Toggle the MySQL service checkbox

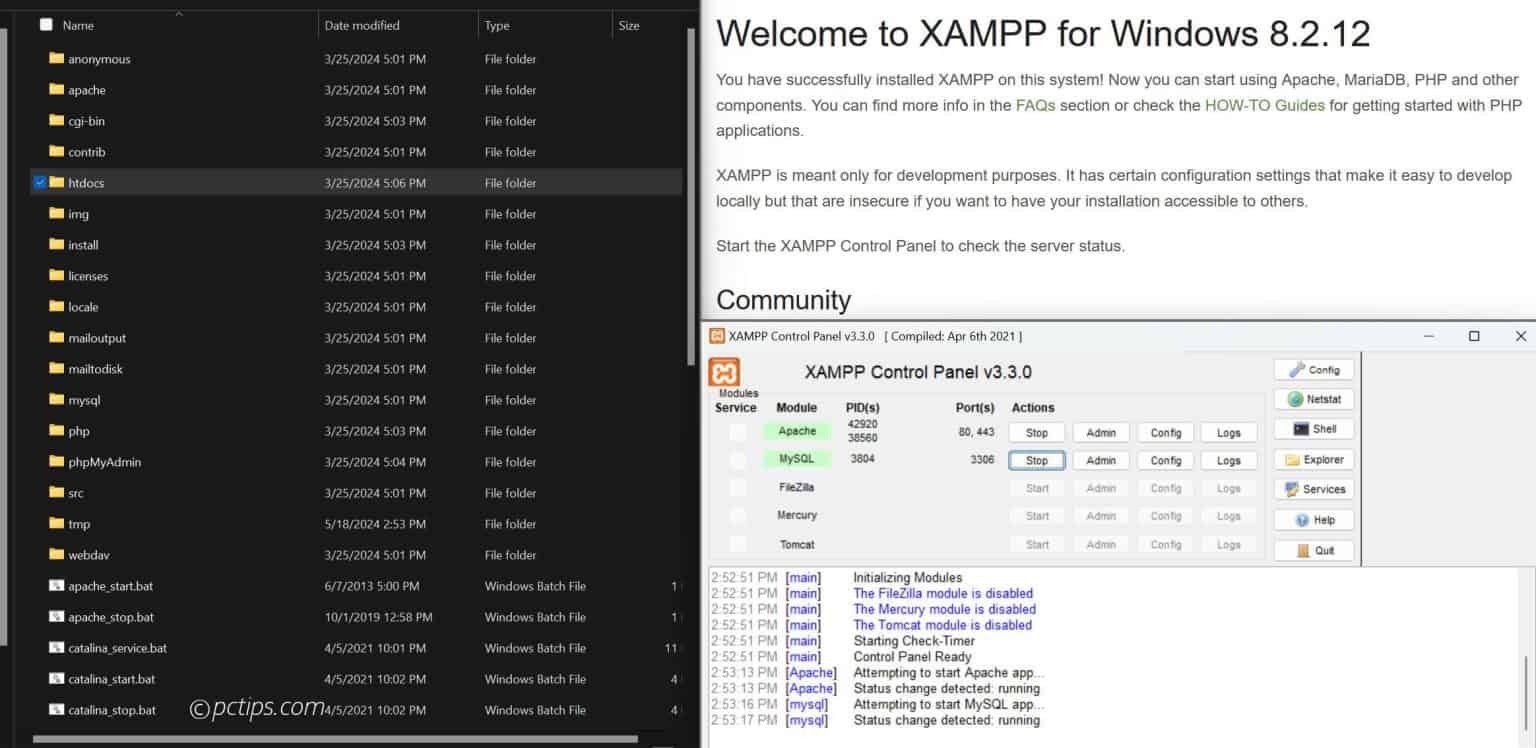738,461
